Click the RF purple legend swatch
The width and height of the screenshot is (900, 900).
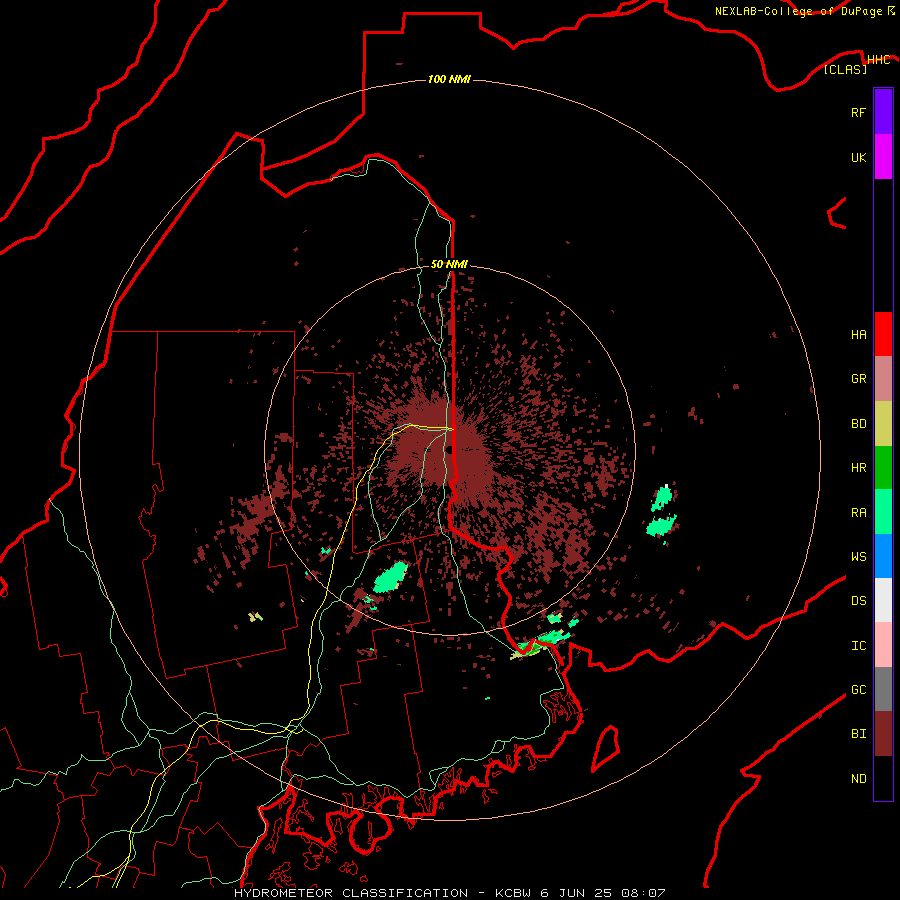[883, 112]
